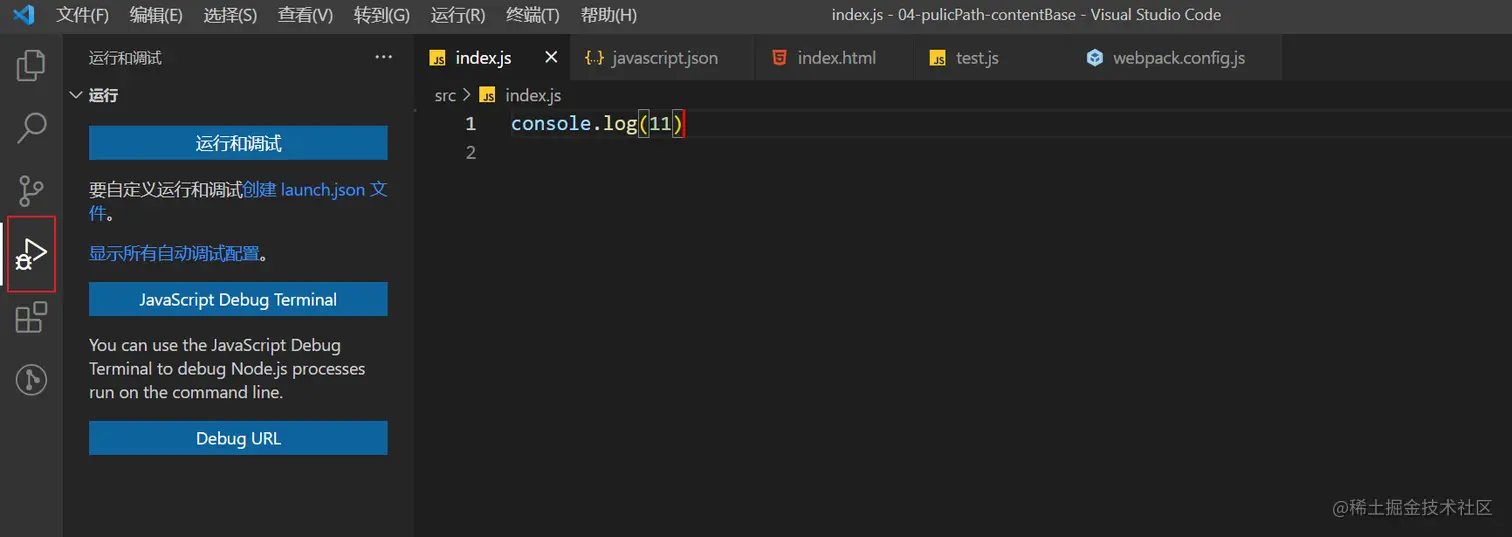Open the Run and Debug view icon
Image resolution: width=1512 pixels, height=537 pixels.
(x=31, y=254)
